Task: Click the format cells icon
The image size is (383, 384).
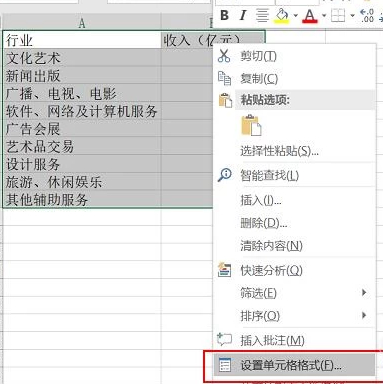Action: (x=225, y=365)
